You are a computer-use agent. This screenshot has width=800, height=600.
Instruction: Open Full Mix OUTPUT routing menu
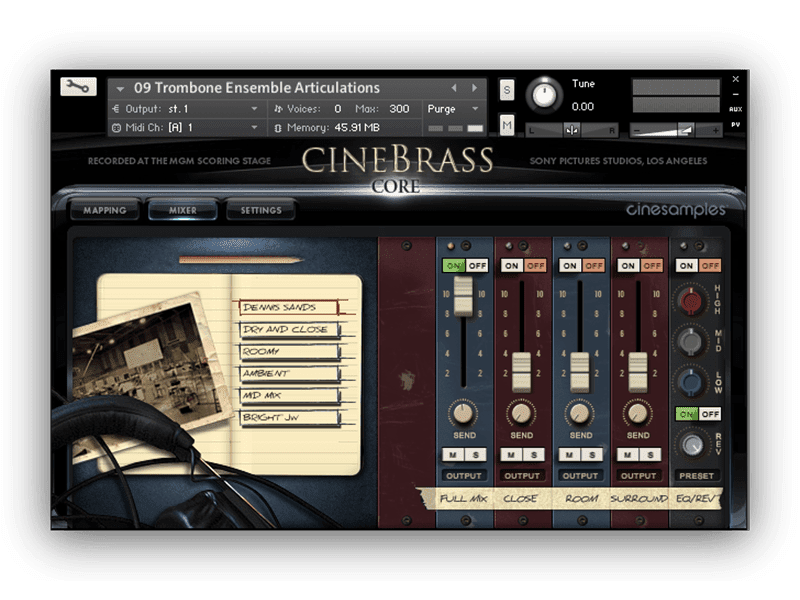pyautogui.click(x=463, y=476)
